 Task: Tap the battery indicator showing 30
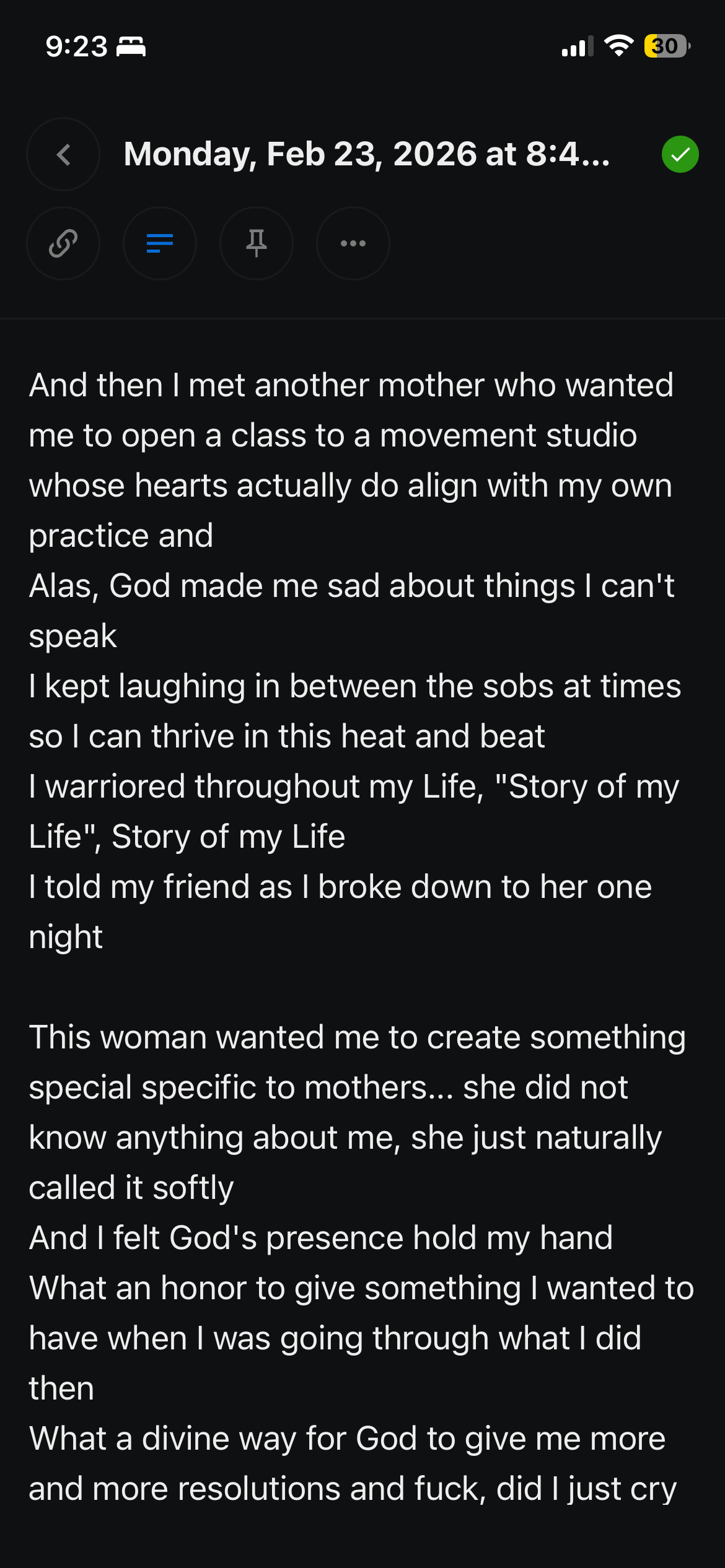[667, 46]
